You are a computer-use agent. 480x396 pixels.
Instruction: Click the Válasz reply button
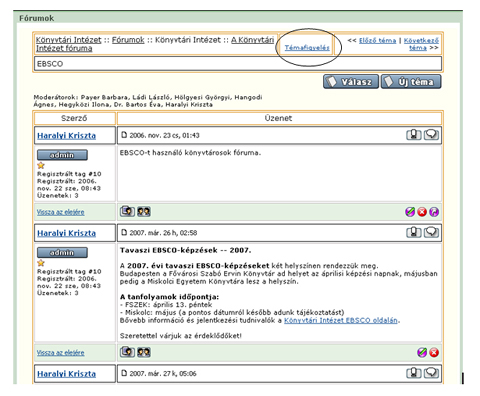point(351,82)
